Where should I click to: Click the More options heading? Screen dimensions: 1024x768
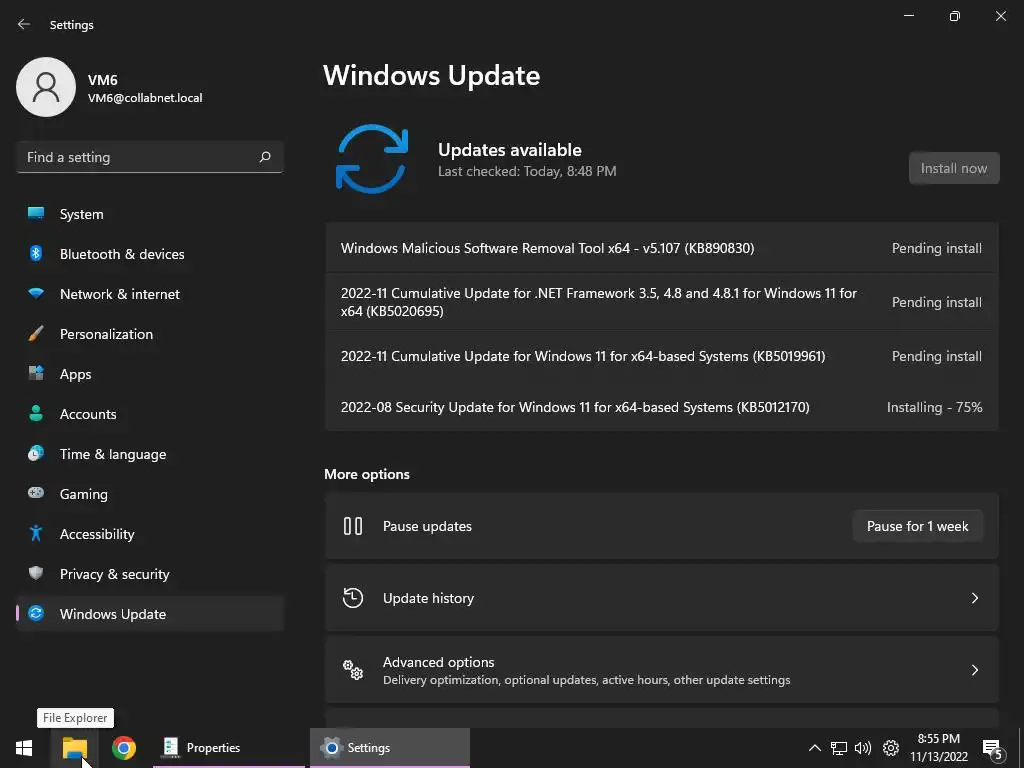[x=367, y=474]
